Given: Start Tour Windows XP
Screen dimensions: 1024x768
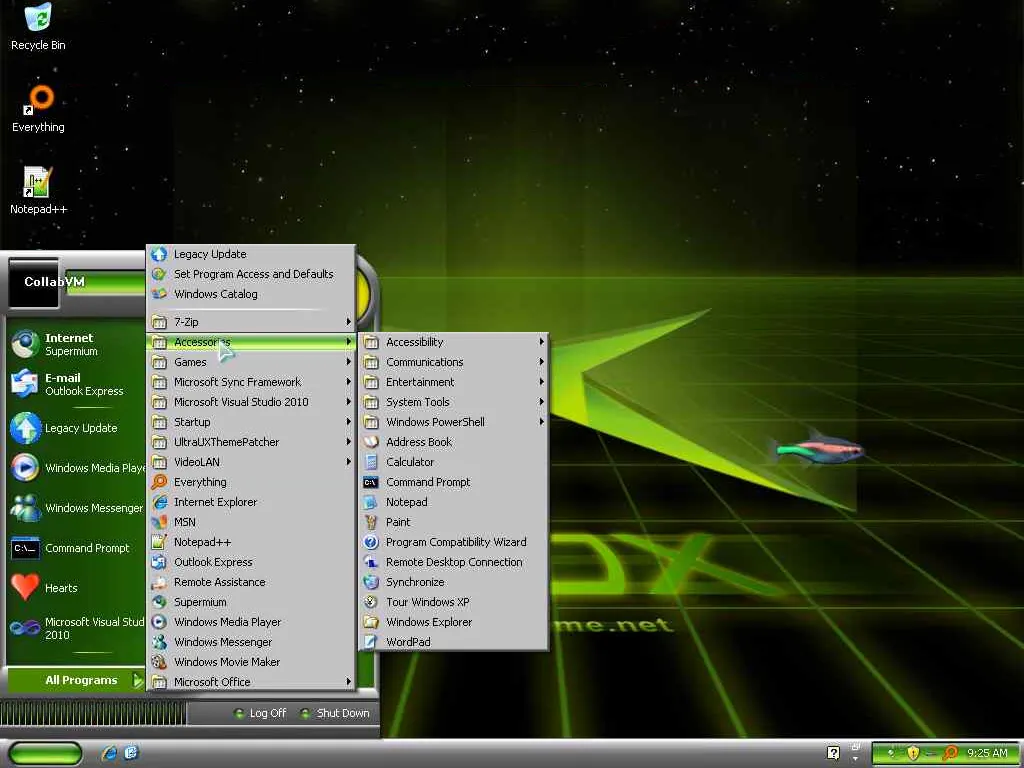Looking at the screenshot, I should (454, 602).
